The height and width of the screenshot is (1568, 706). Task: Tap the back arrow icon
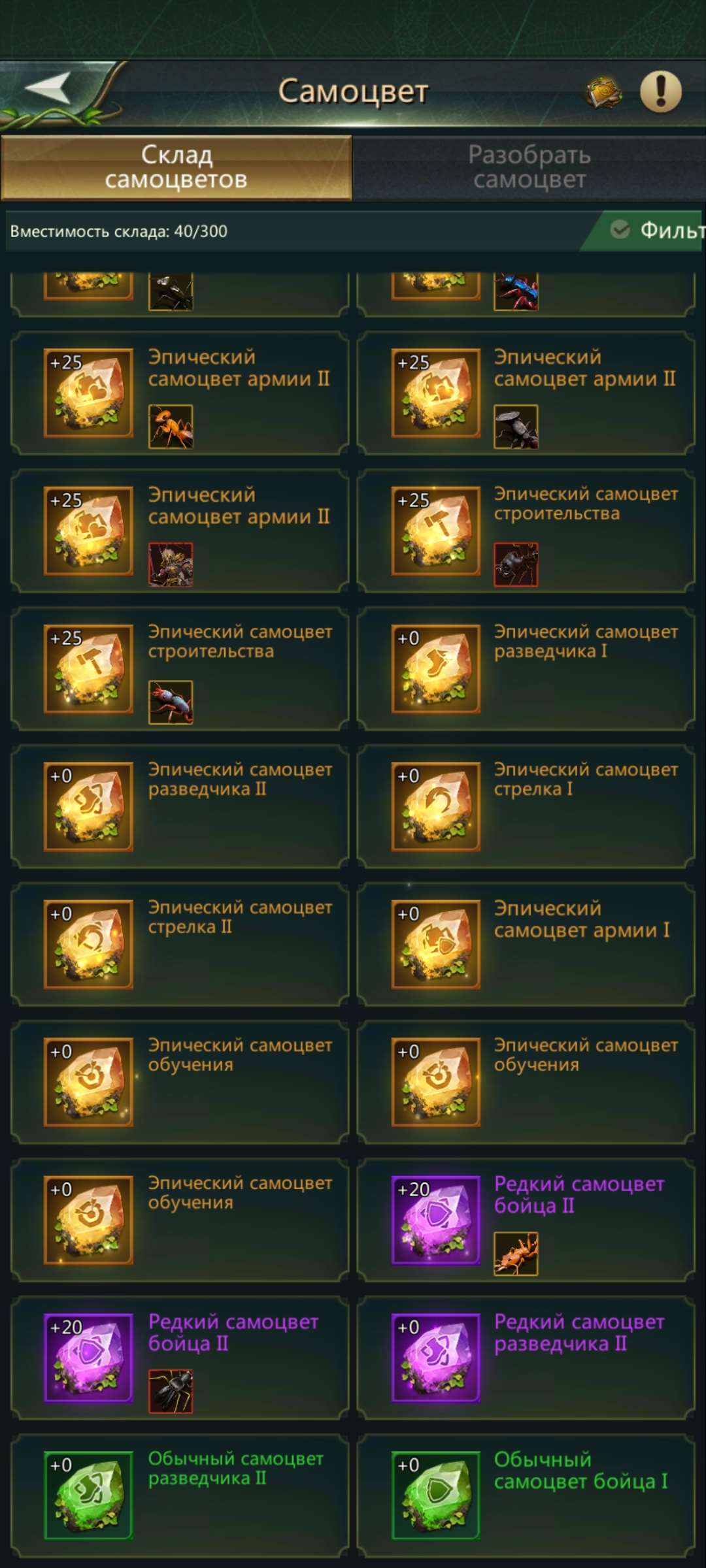click(x=48, y=88)
